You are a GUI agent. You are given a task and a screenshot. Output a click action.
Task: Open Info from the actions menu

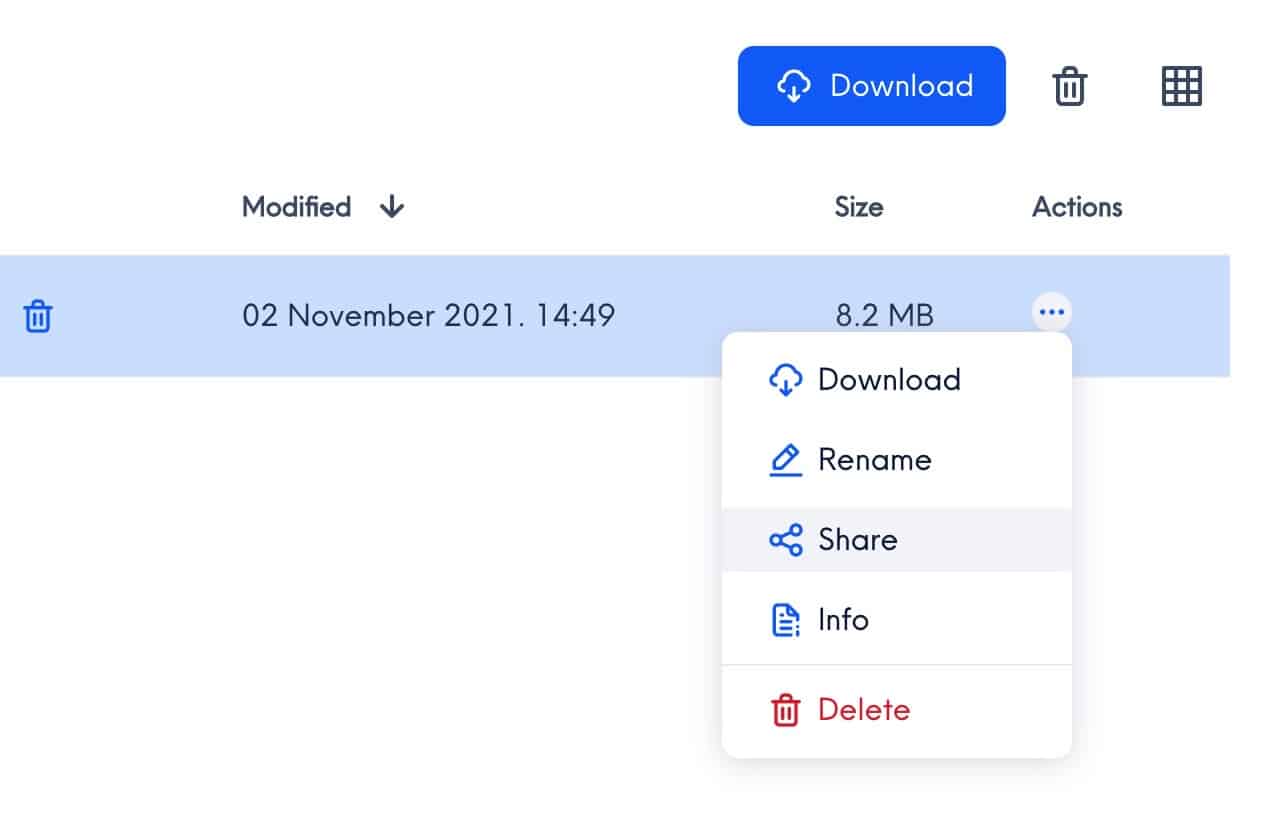(843, 620)
